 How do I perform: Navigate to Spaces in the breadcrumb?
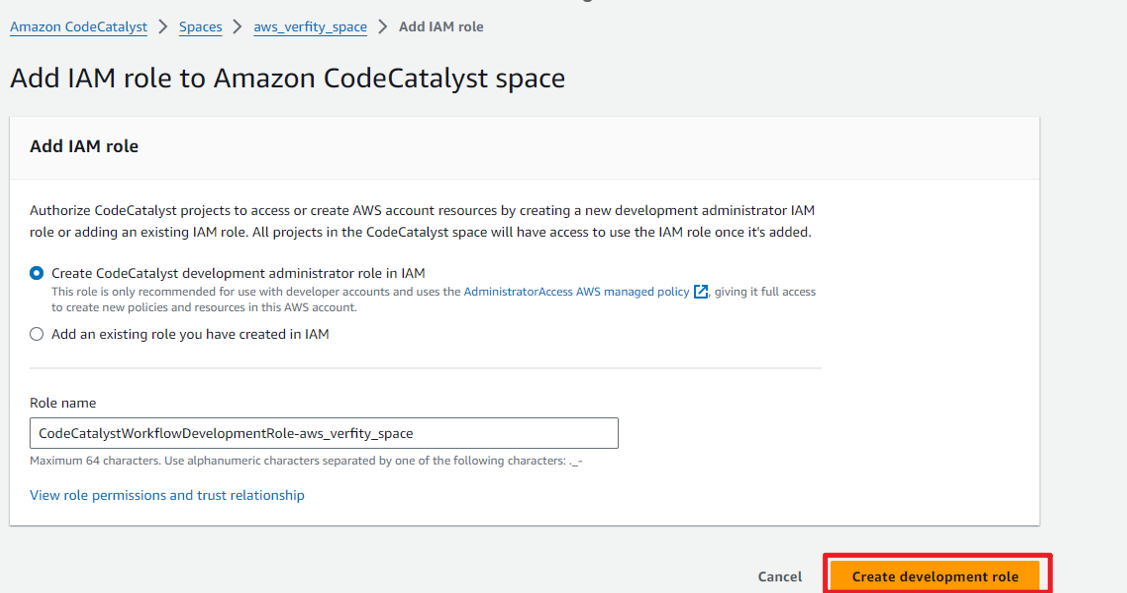(200, 27)
